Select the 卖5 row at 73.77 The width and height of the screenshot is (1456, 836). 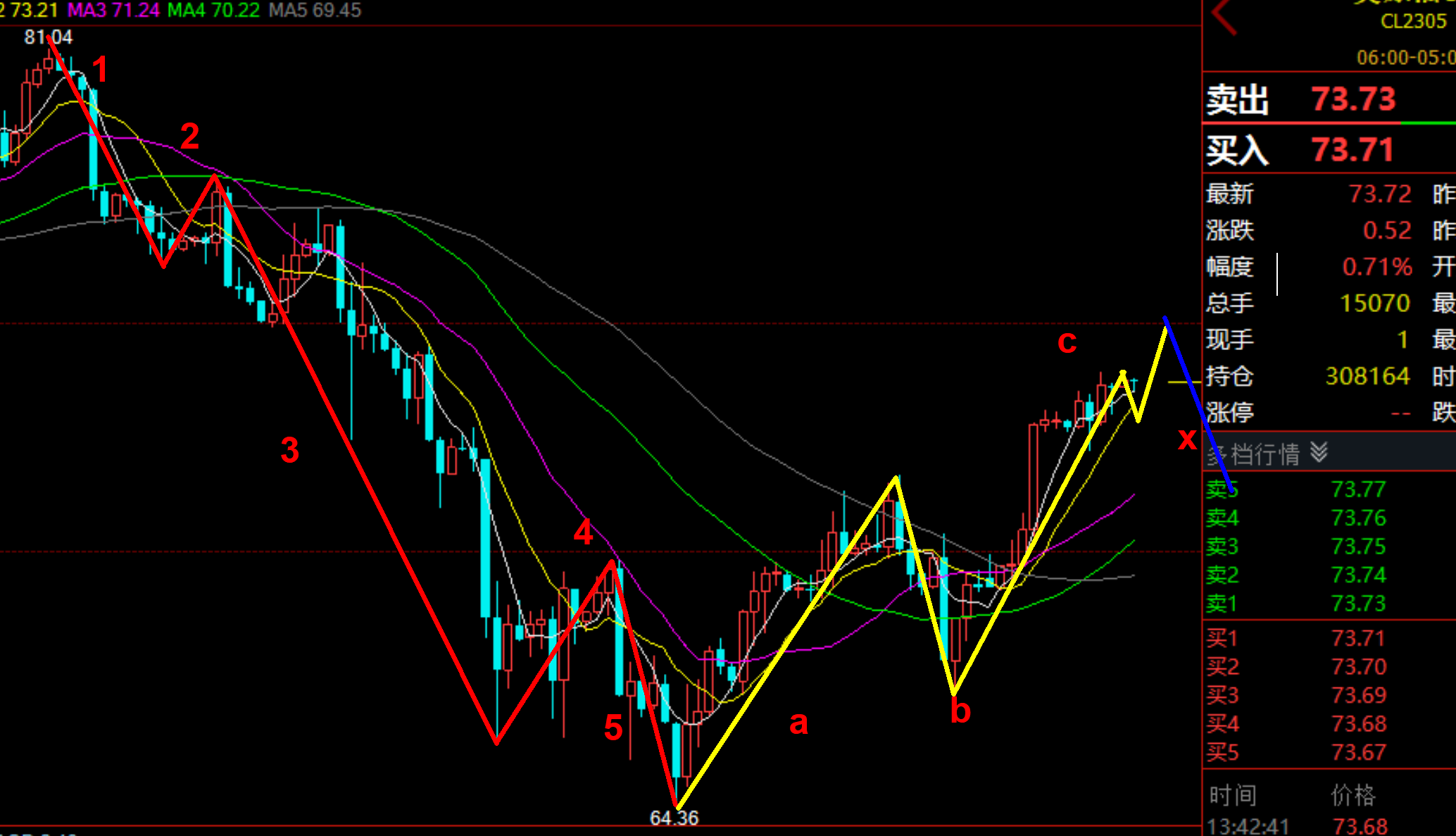1329,489
